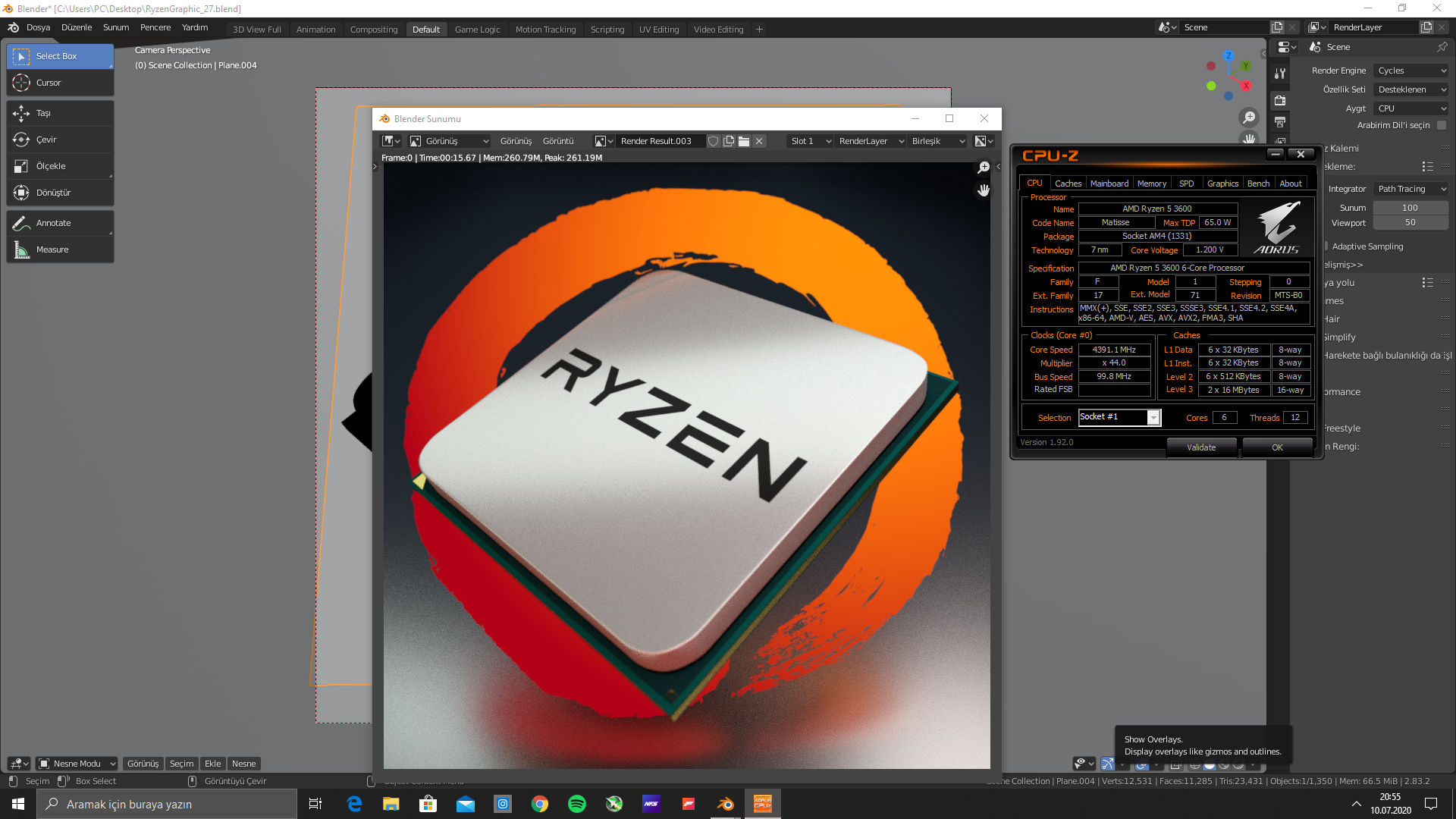1456x819 pixels.
Task: Open Nesne Modu mode dropdown
Action: point(77,764)
